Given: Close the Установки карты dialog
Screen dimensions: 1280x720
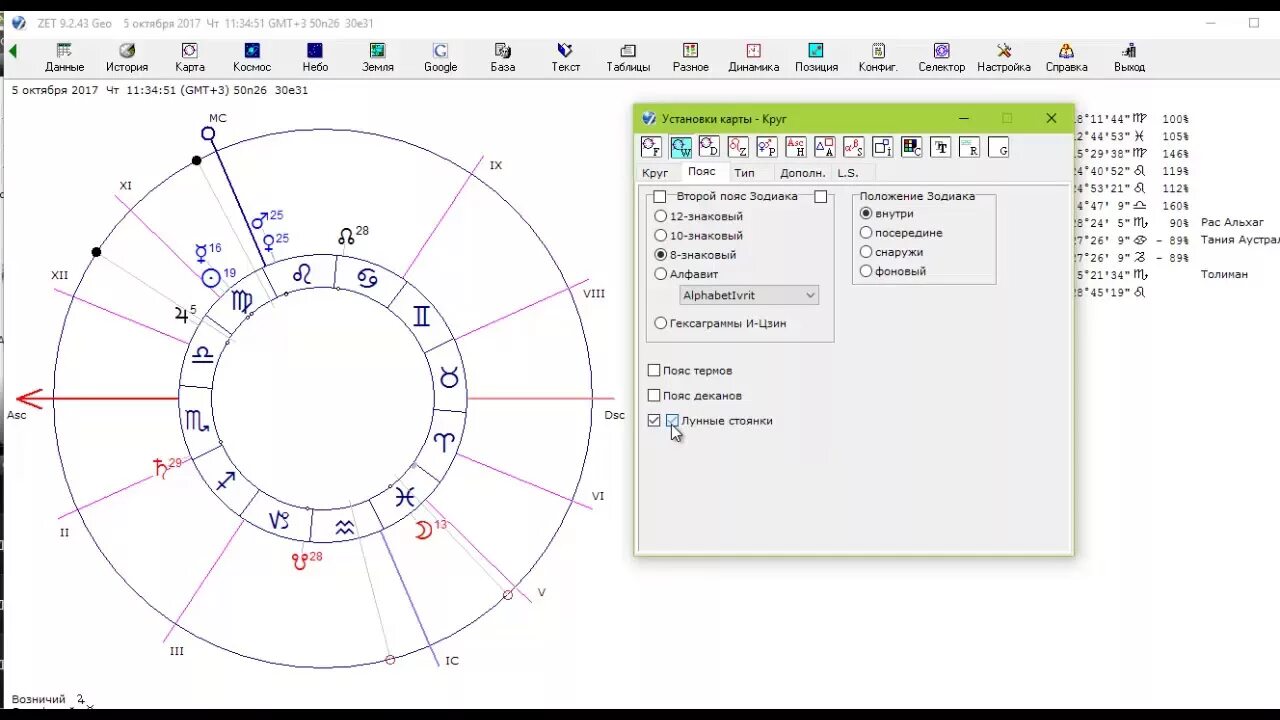Looking at the screenshot, I should (x=1051, y=118).
